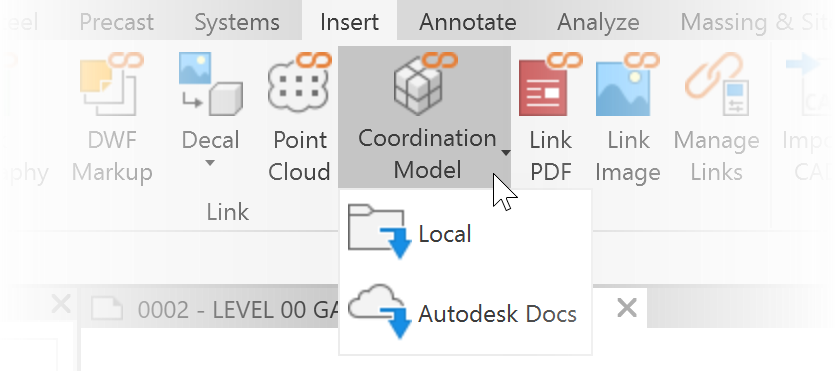Close the 0002 - LEVEL 00 view tab

[627, 308]
